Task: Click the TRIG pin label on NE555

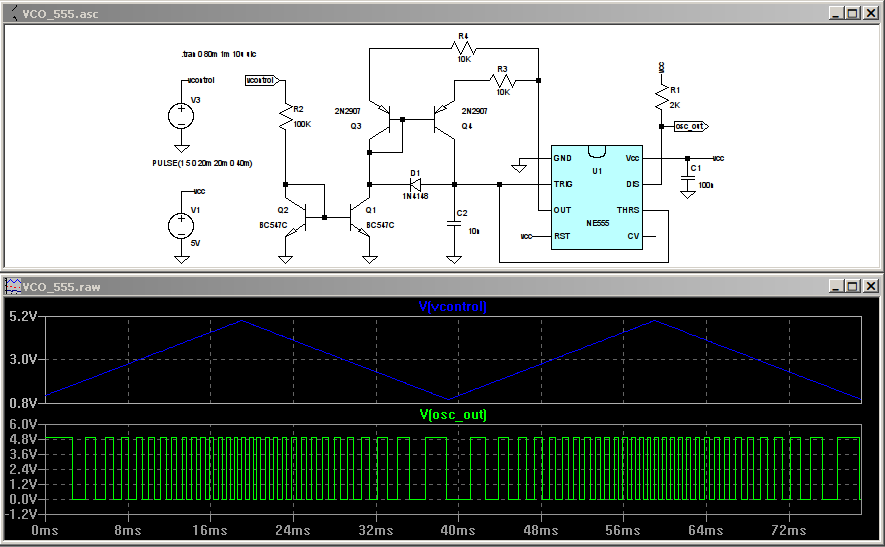Action: point(563,184)
